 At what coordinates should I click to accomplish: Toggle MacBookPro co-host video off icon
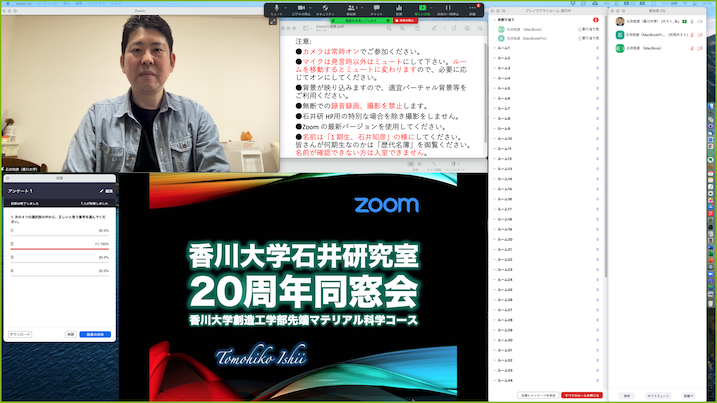pos(700,35)
